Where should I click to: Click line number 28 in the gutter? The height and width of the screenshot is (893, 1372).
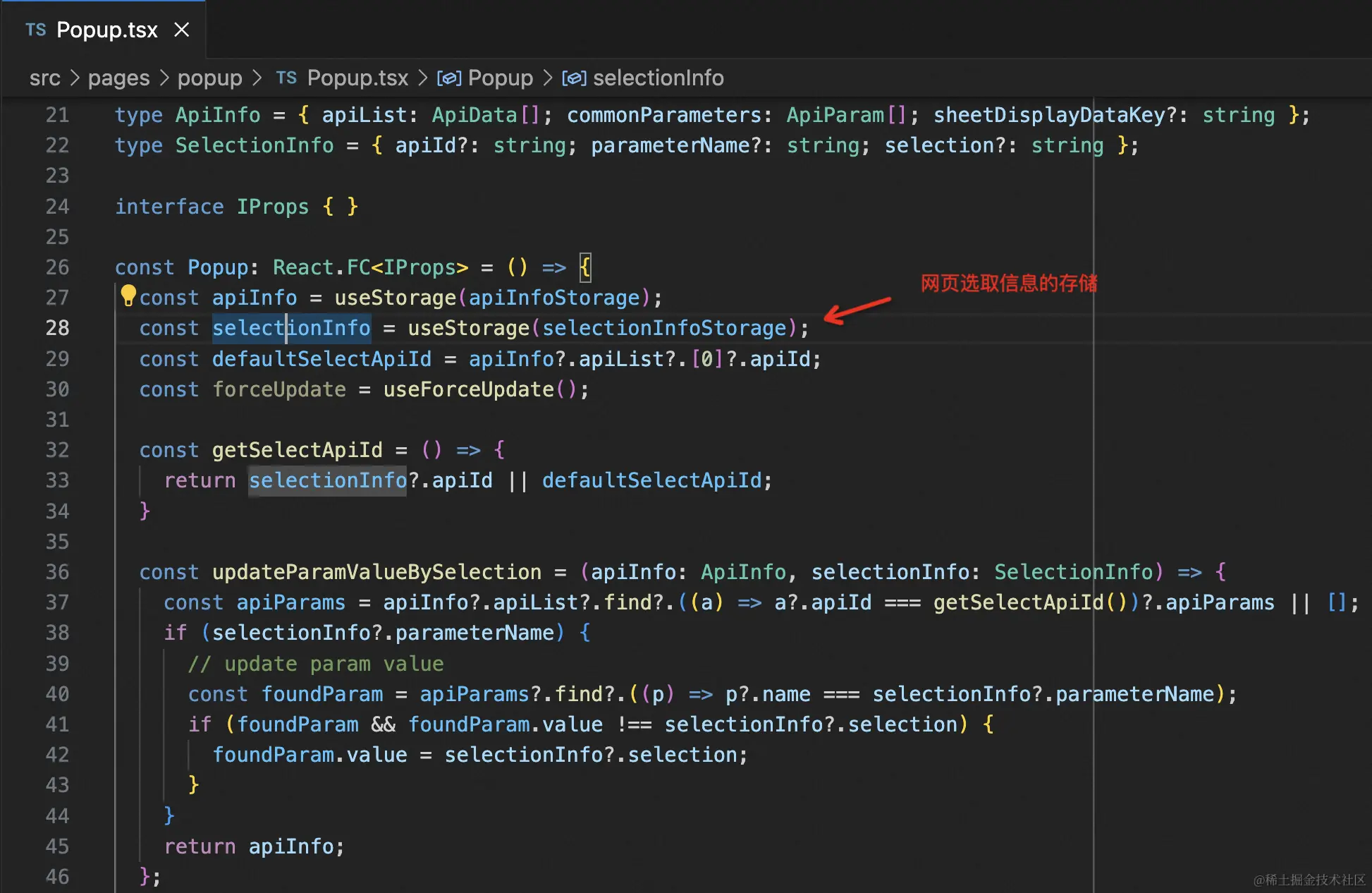pos(57,328)
